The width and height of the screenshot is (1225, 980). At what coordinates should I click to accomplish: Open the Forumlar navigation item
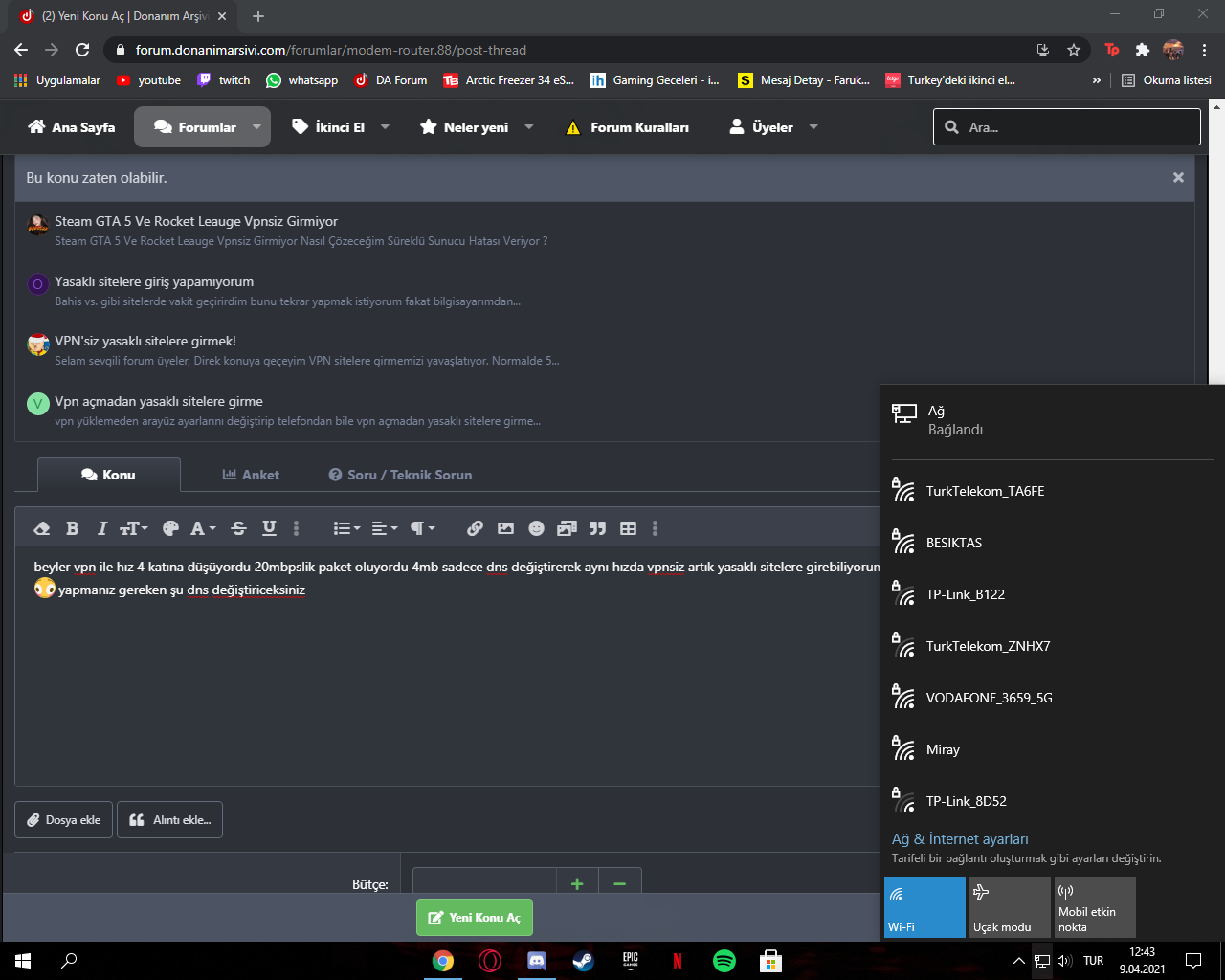[195, 127]
